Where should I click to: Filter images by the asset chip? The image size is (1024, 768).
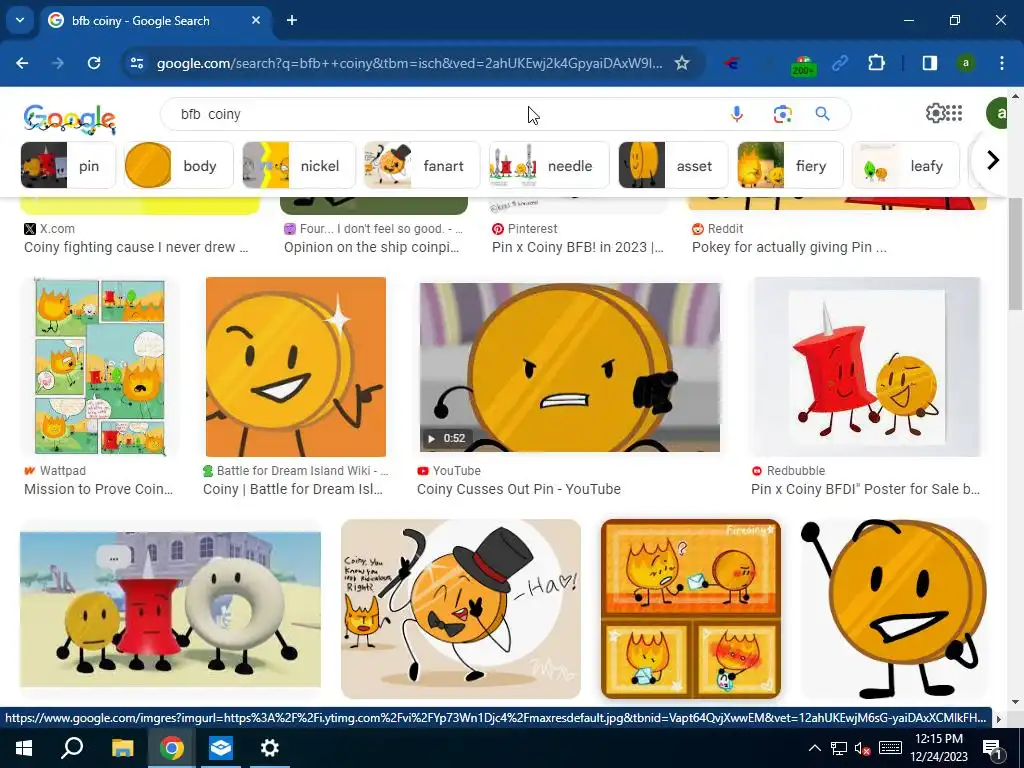pos(673,165)
